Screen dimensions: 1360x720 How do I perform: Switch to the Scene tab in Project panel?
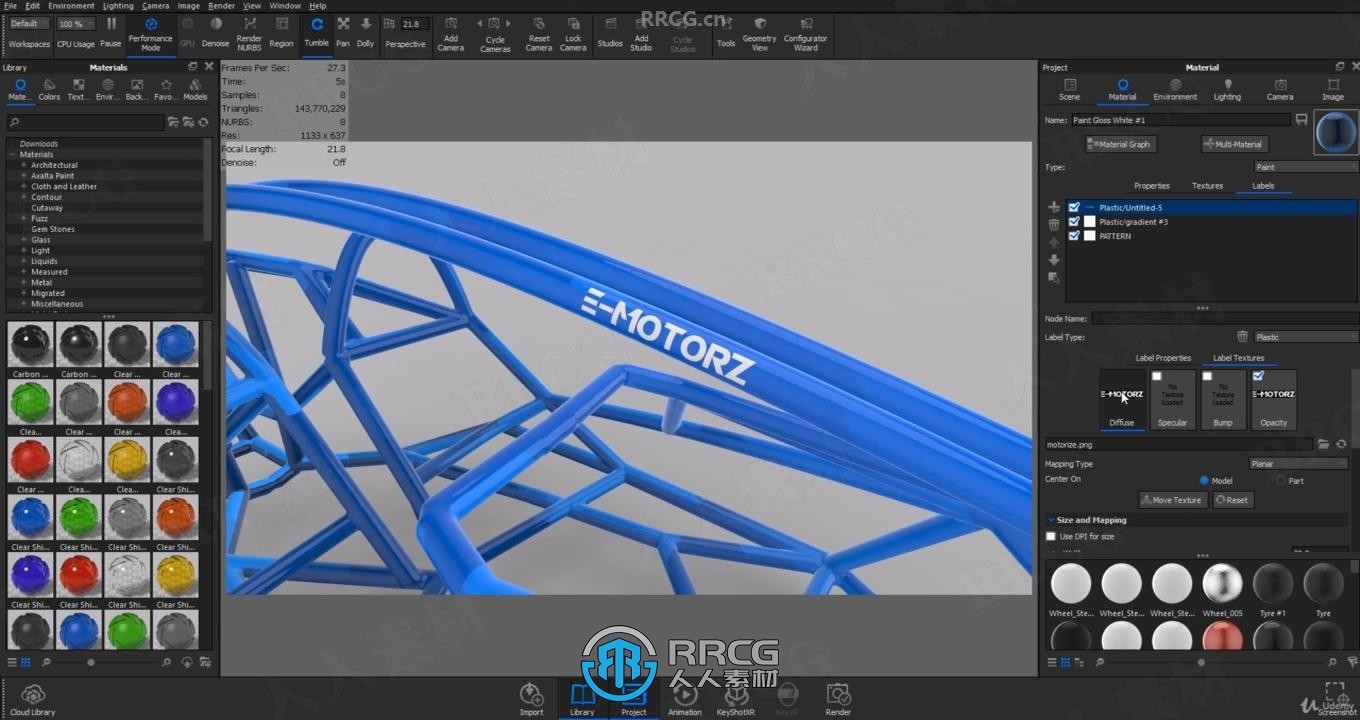[x=1070, y=90]
